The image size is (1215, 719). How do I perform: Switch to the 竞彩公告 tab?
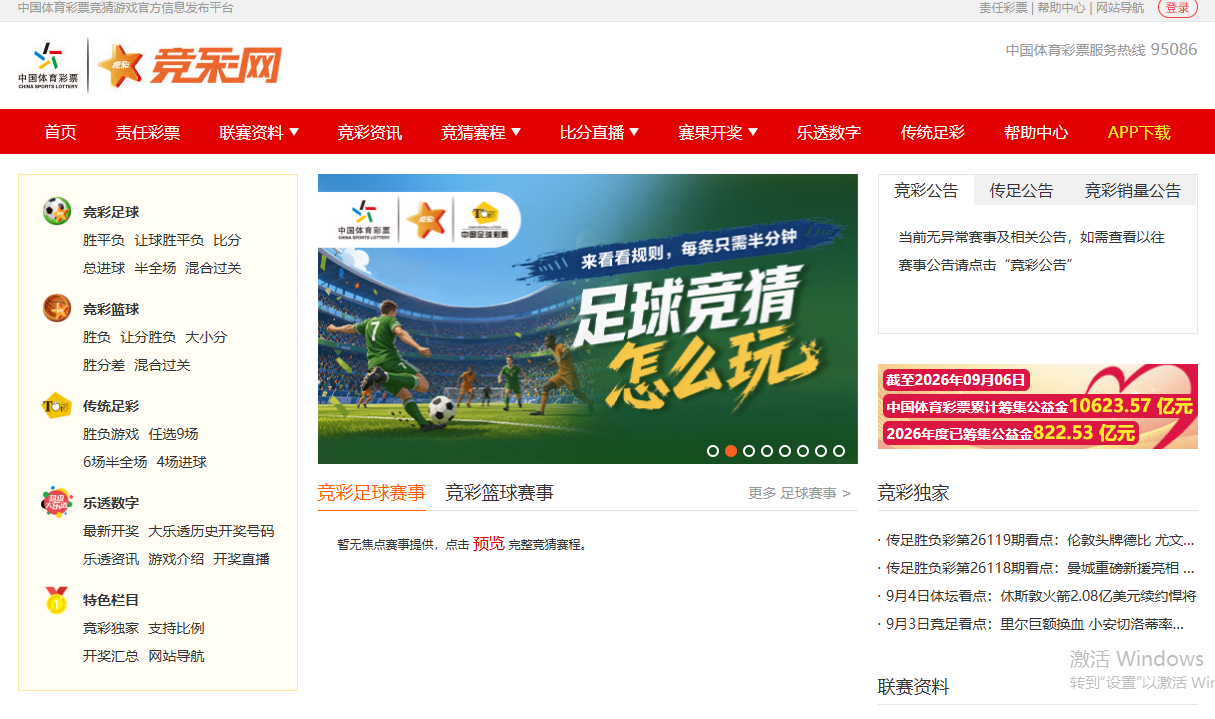tap(926, 190)
